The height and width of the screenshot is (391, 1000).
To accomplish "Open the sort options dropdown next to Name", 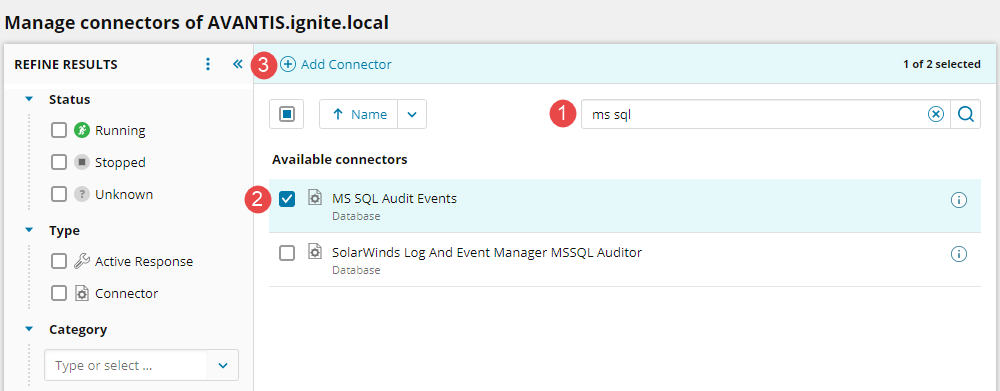I will [x=412, y=114].
